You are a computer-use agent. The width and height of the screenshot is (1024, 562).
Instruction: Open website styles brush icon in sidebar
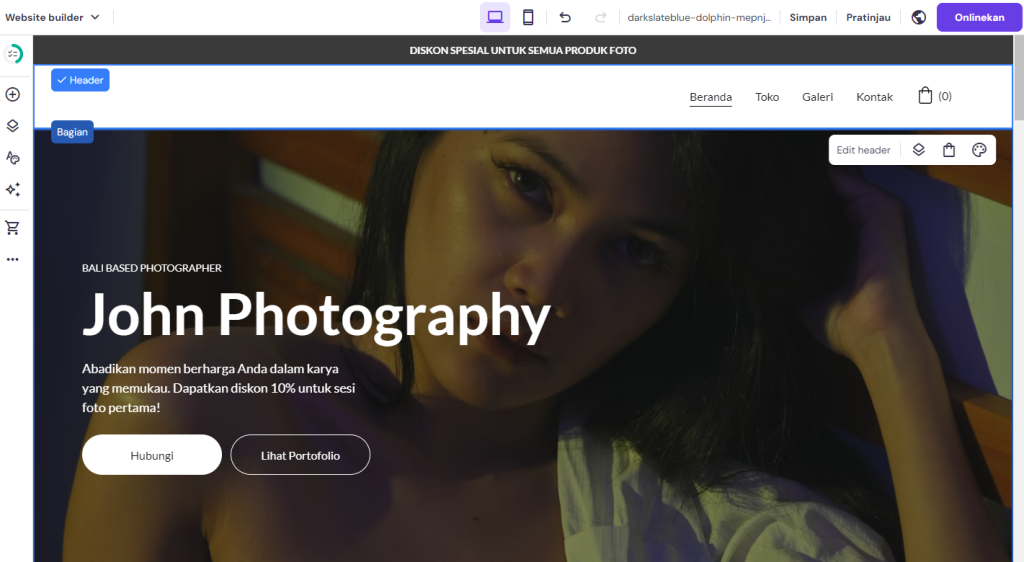13,158
